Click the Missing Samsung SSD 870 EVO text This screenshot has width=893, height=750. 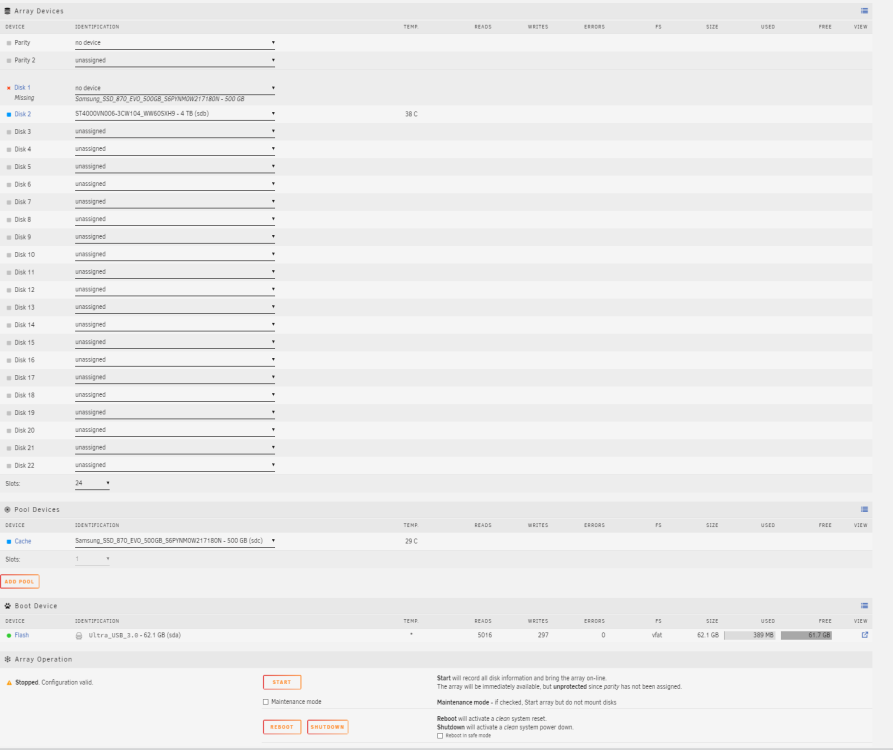pyautogui.click(x=159, y=99)
